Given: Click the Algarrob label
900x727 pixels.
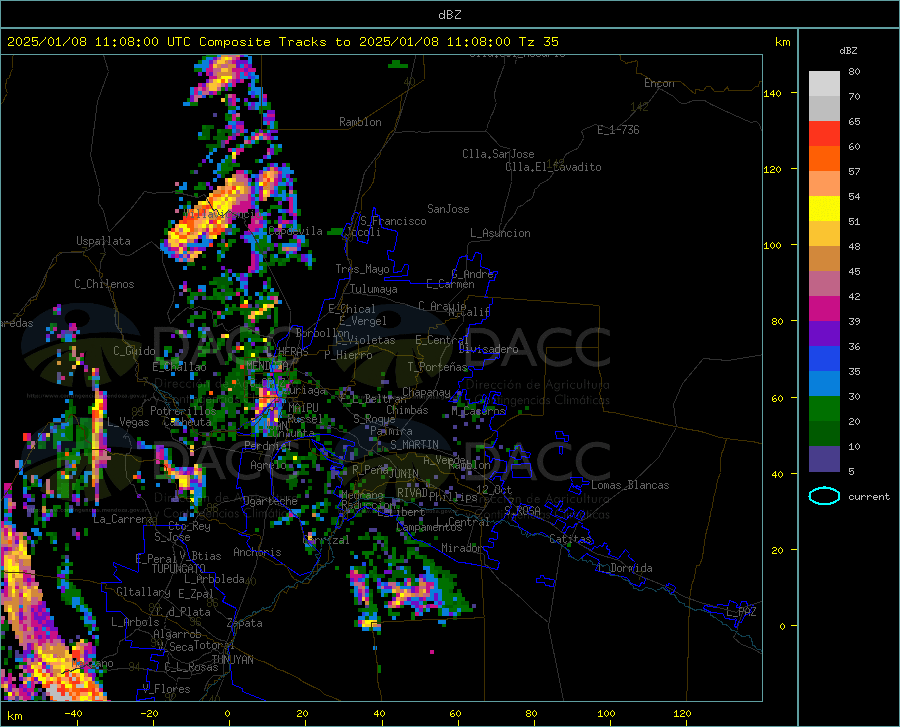Looking at the screenshot, I should tap(177, 634).
